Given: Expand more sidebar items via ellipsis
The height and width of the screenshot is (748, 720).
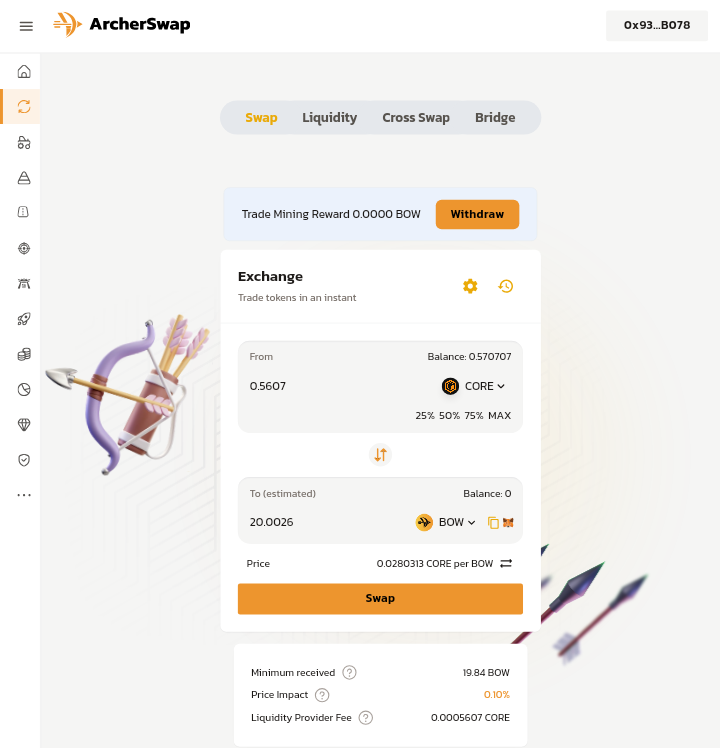Looking at the screenshot, I should pyautogui.click(x=24, y=495).
